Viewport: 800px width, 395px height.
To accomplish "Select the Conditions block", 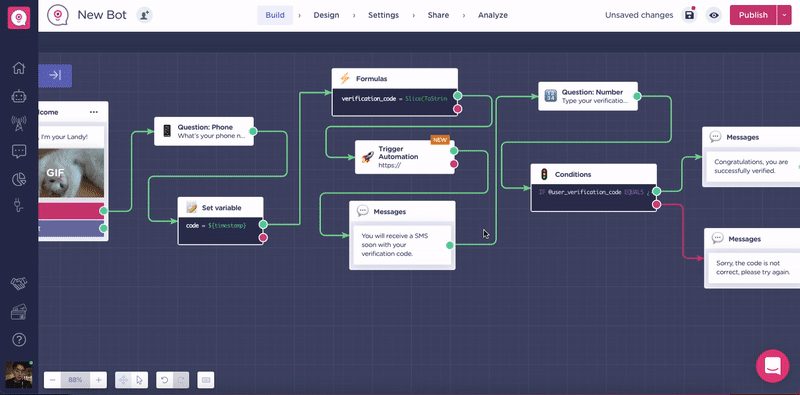I will coord(593,188).
